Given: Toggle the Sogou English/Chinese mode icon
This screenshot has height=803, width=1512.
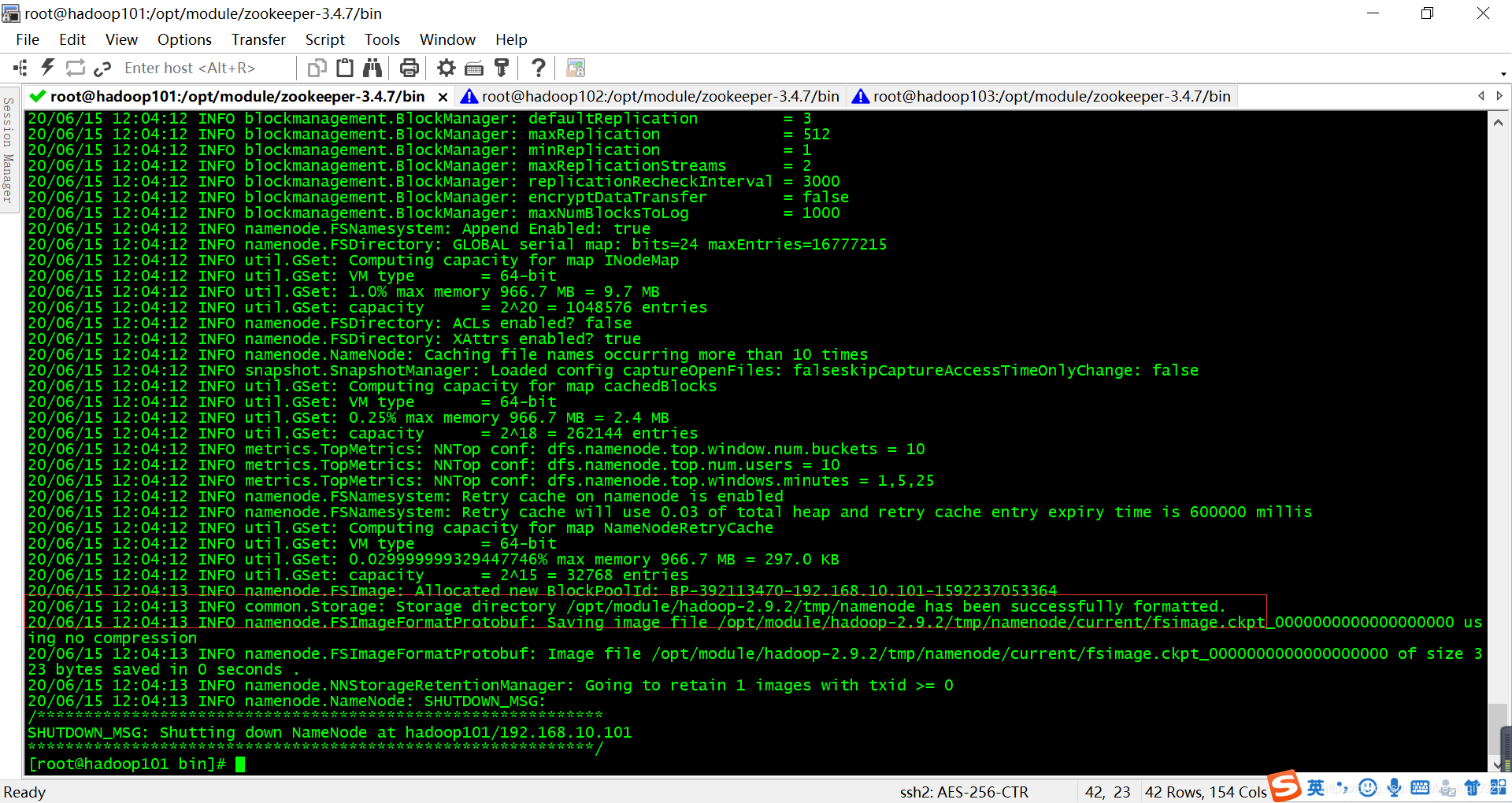Looking at the screenshot, I should pyautogui.click(x=1316, y=788).
